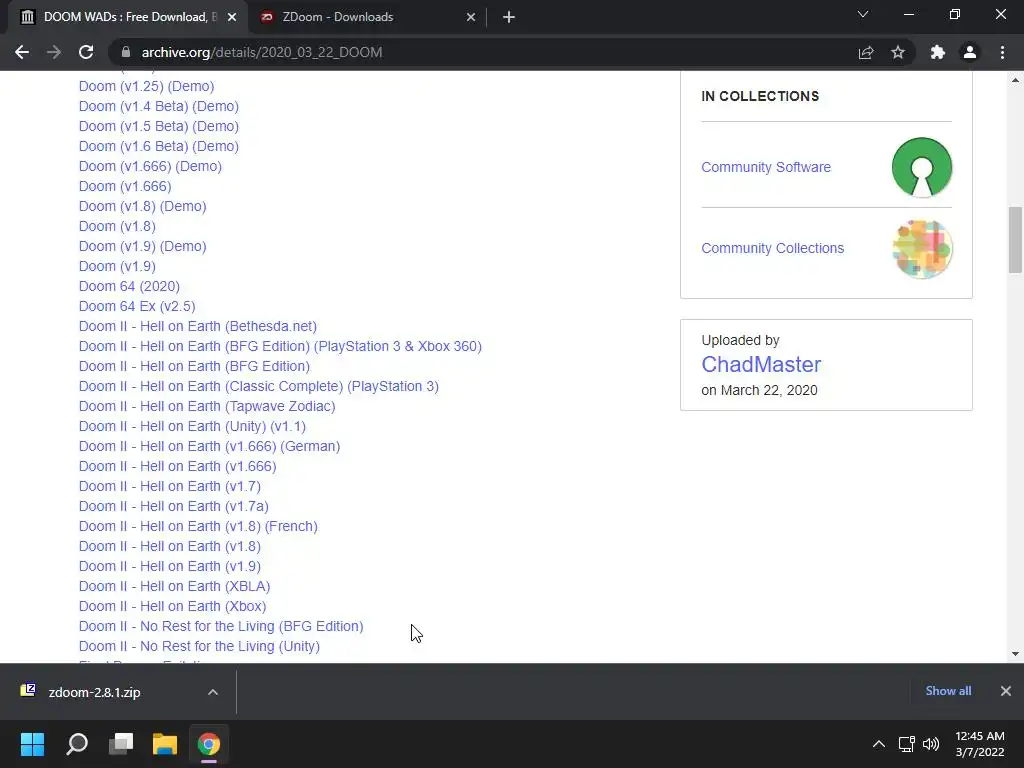Image resolution: width=1024 pixels, height=768 pixels.
Task: Click 'Doom II - Hell on Earth (Xbox)'
Action: pos(172,606)
